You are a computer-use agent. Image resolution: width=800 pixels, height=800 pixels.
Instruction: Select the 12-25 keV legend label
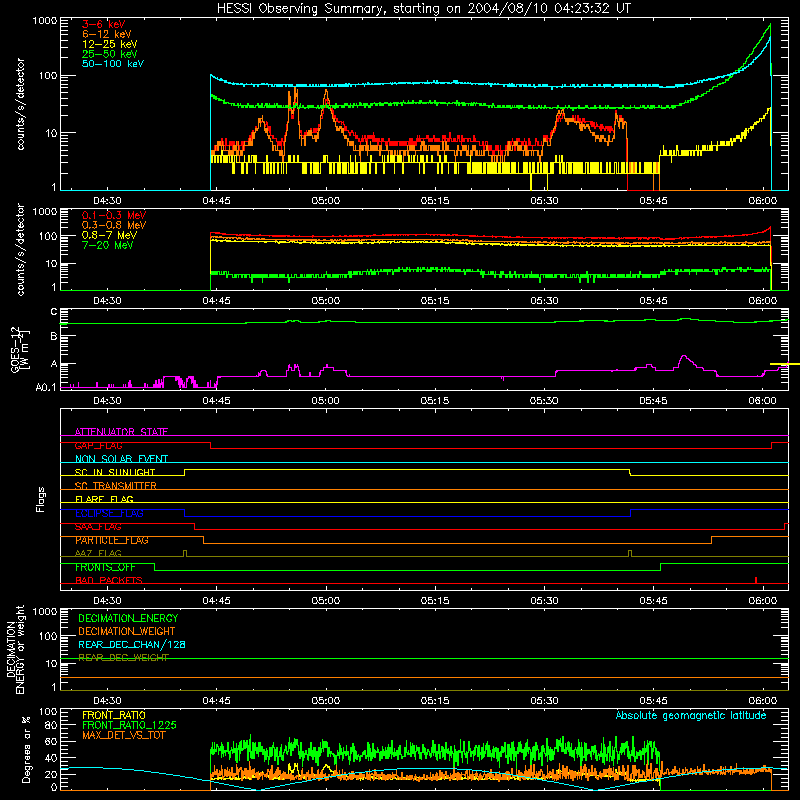(110, 44)
